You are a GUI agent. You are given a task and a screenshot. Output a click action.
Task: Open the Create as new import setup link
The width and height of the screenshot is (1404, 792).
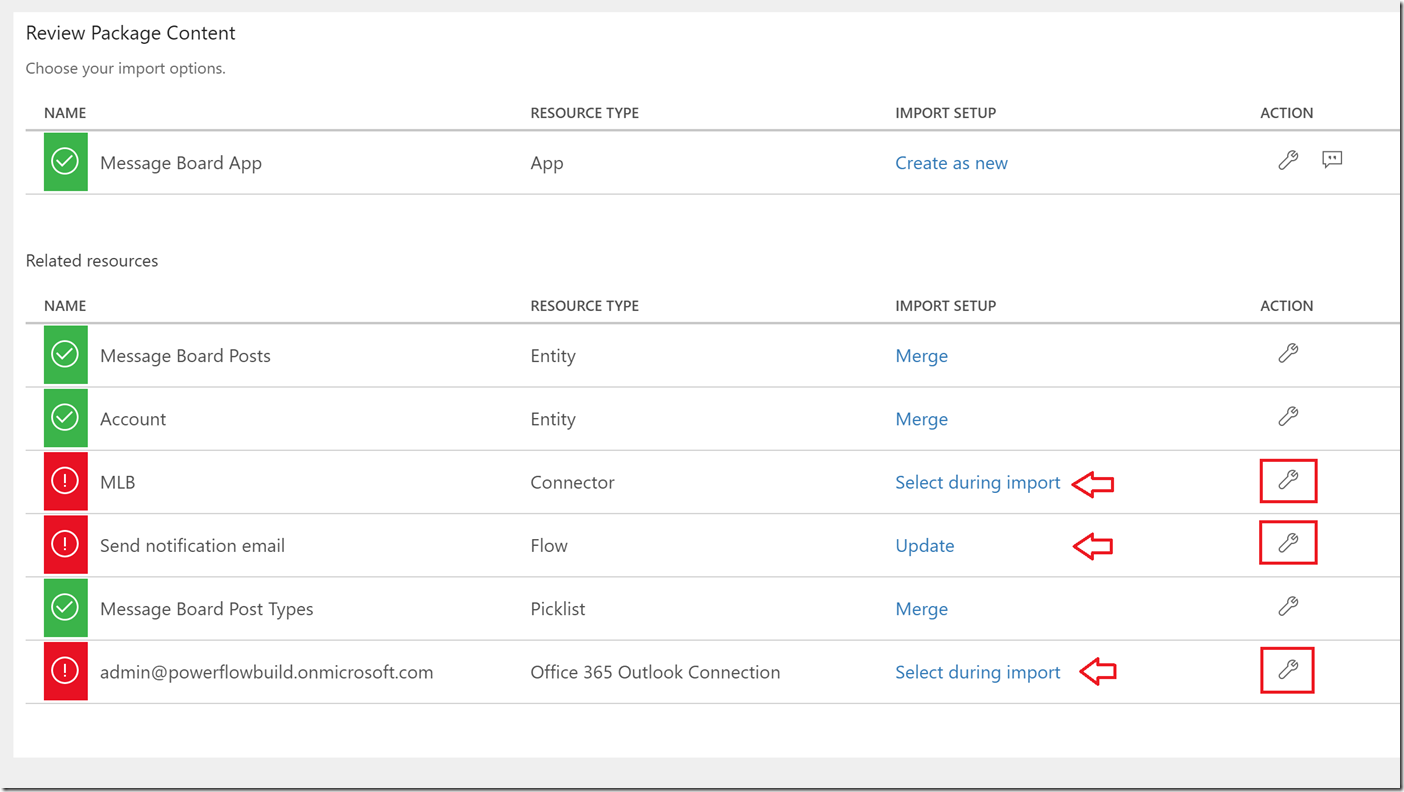click(x=951, y=162)
